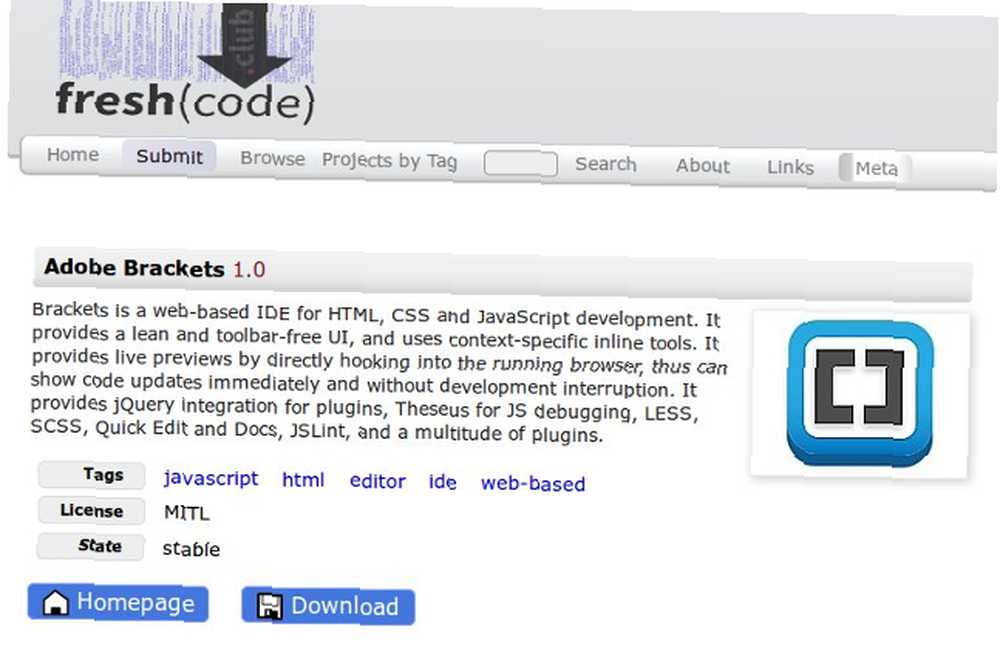Click the Brackets description paragraph

pos(379,373)
